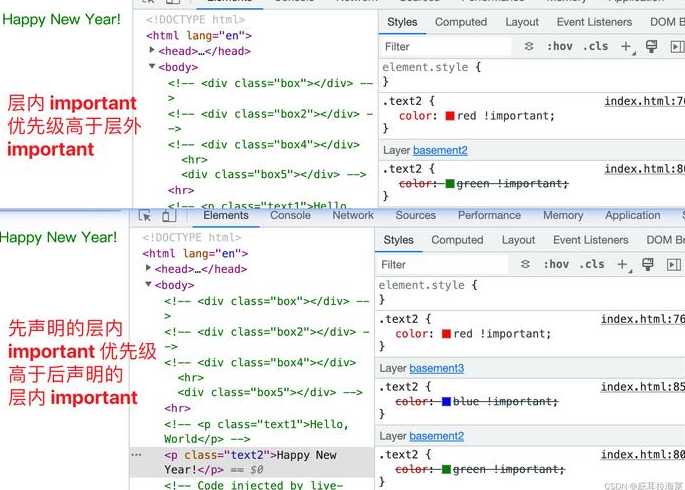Open the red color swatch in upper pane
The height and width of the screenshot is (490, 685).
pos(450,116)
